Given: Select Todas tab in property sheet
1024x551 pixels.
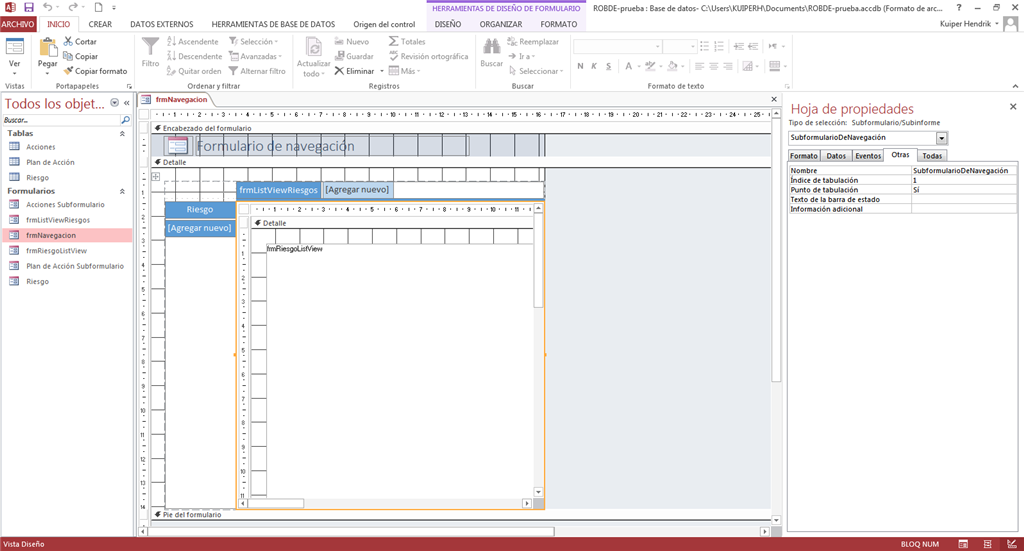Looking at the screenshot, I should (x=932, y=155).
